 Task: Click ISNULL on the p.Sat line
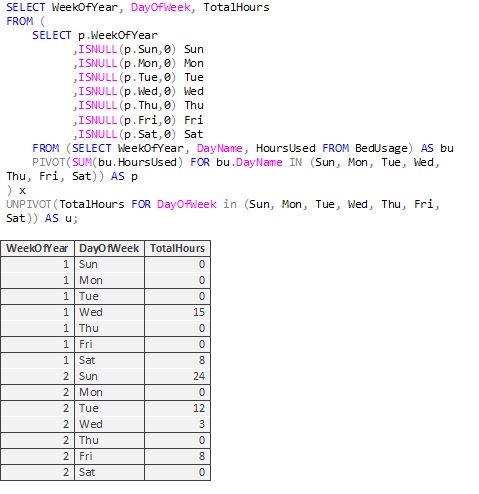[98, 134]
